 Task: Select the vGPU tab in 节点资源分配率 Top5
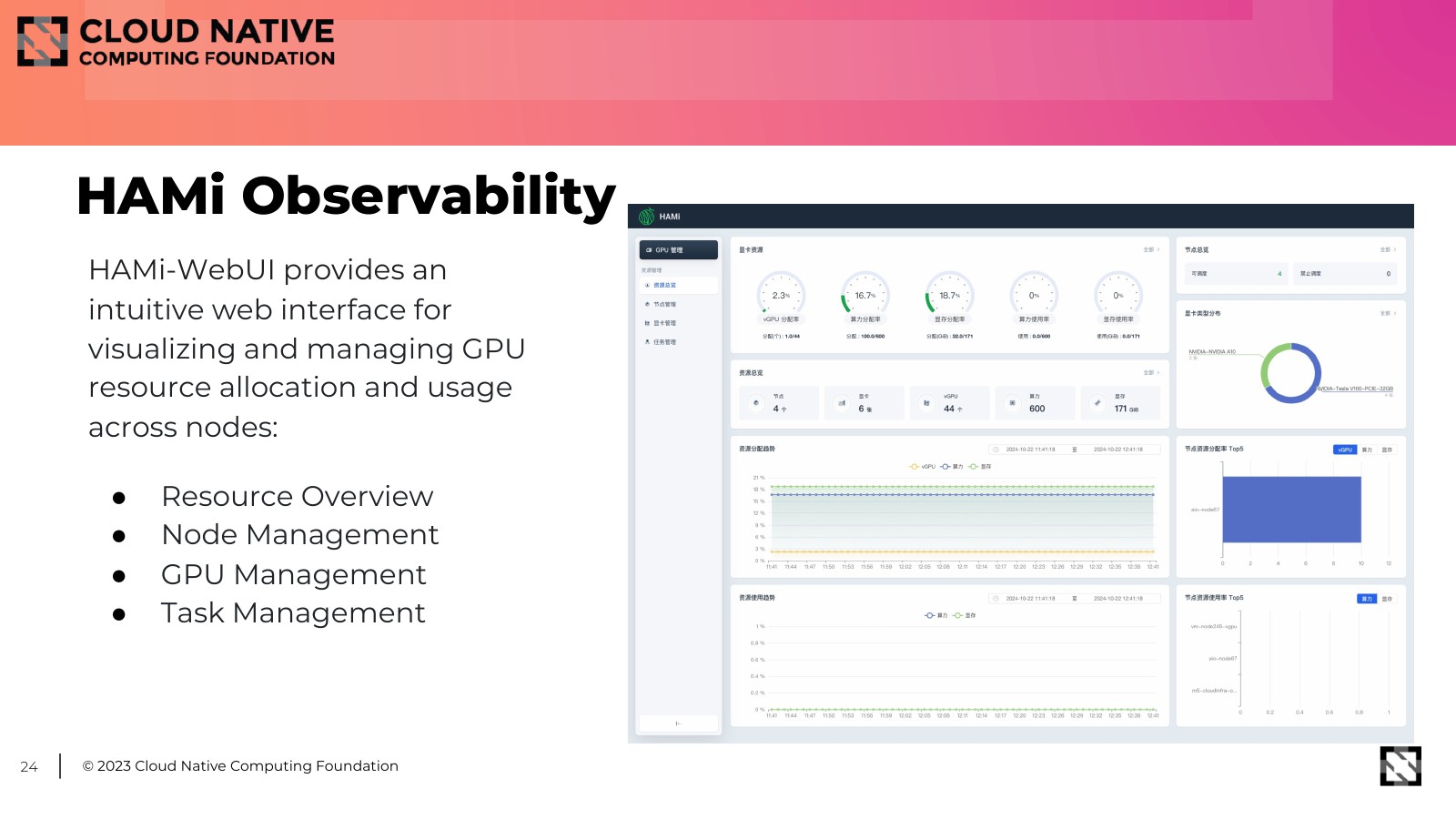[1345, 450]
